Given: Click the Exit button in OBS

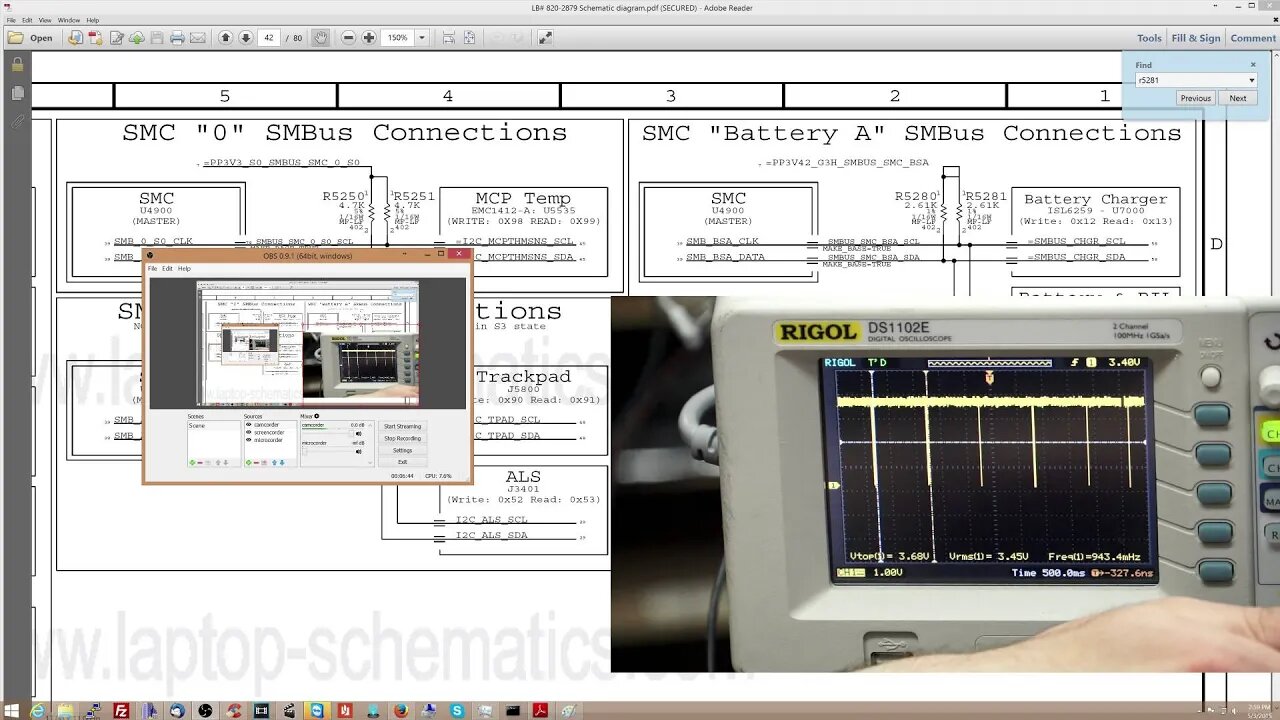Looking at the screenshot, I should click(x=403, y=462).
